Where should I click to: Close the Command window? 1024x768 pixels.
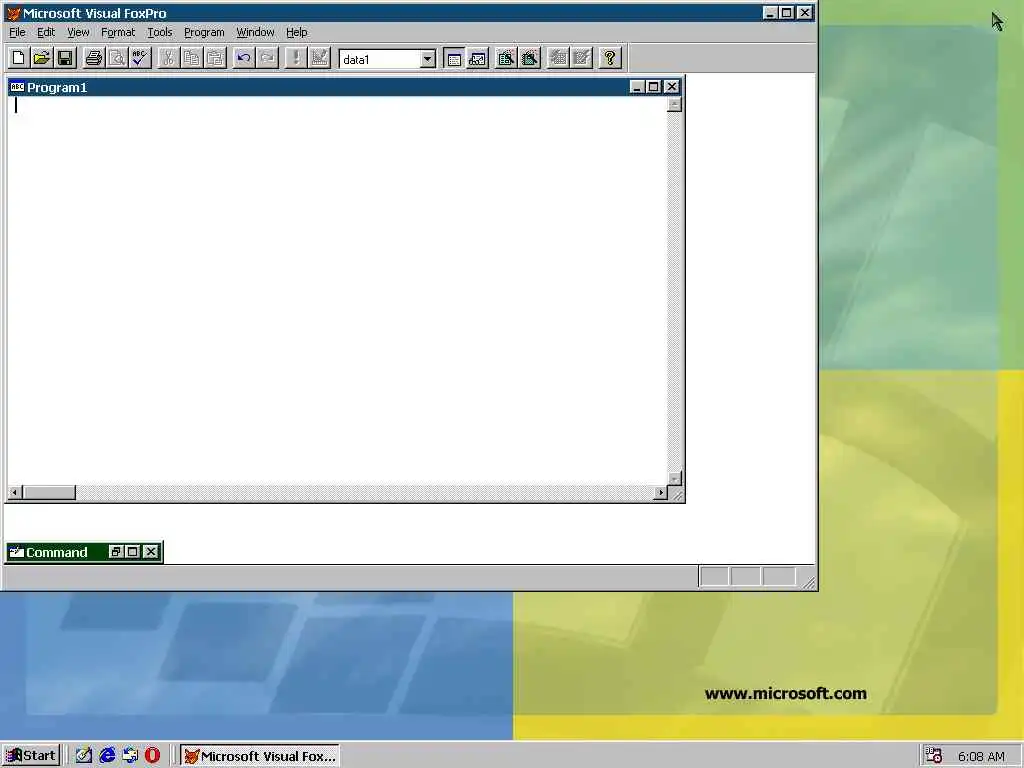click(x=151, y=552)
